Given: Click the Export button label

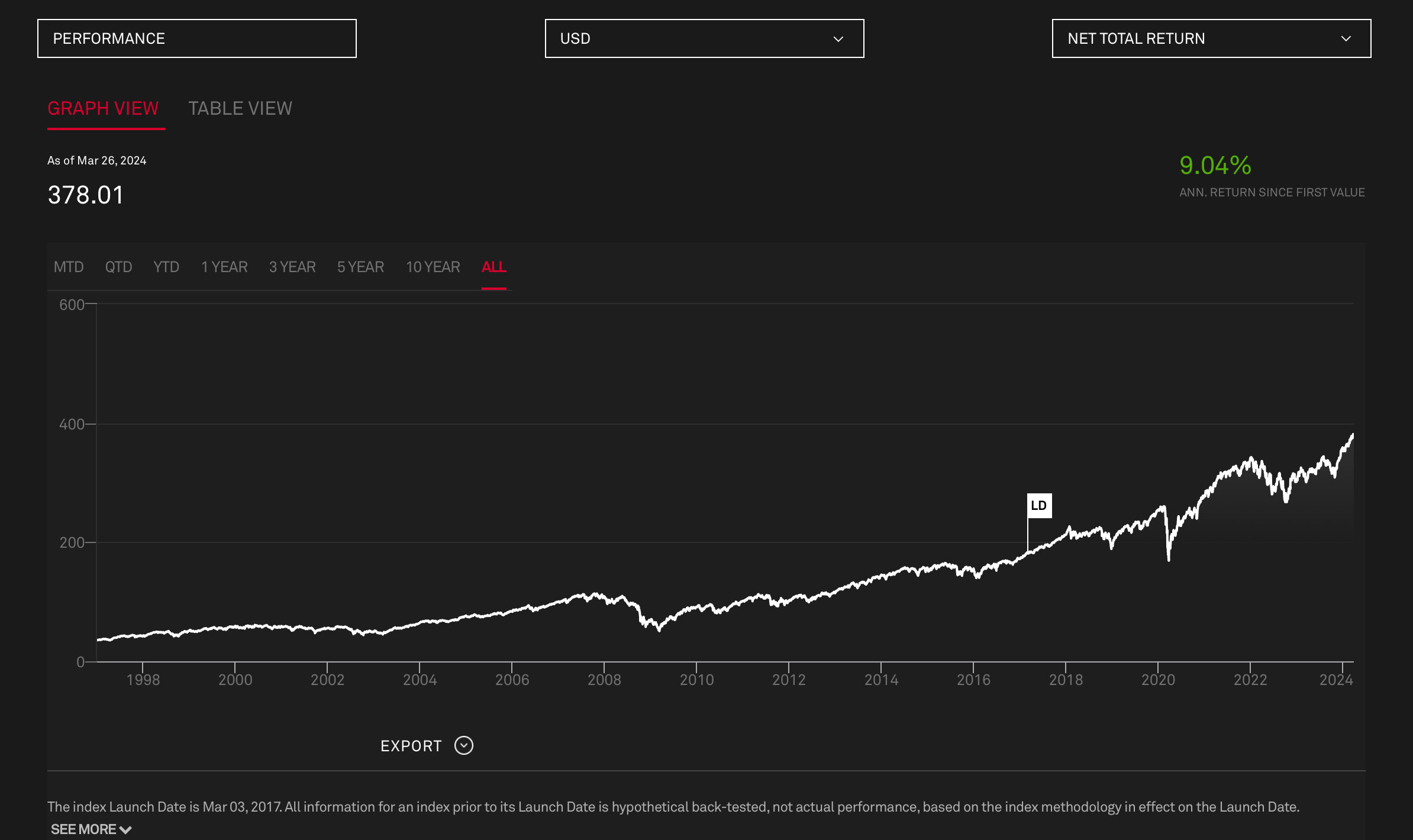Looking at the screenshot, I should point(411,746).
